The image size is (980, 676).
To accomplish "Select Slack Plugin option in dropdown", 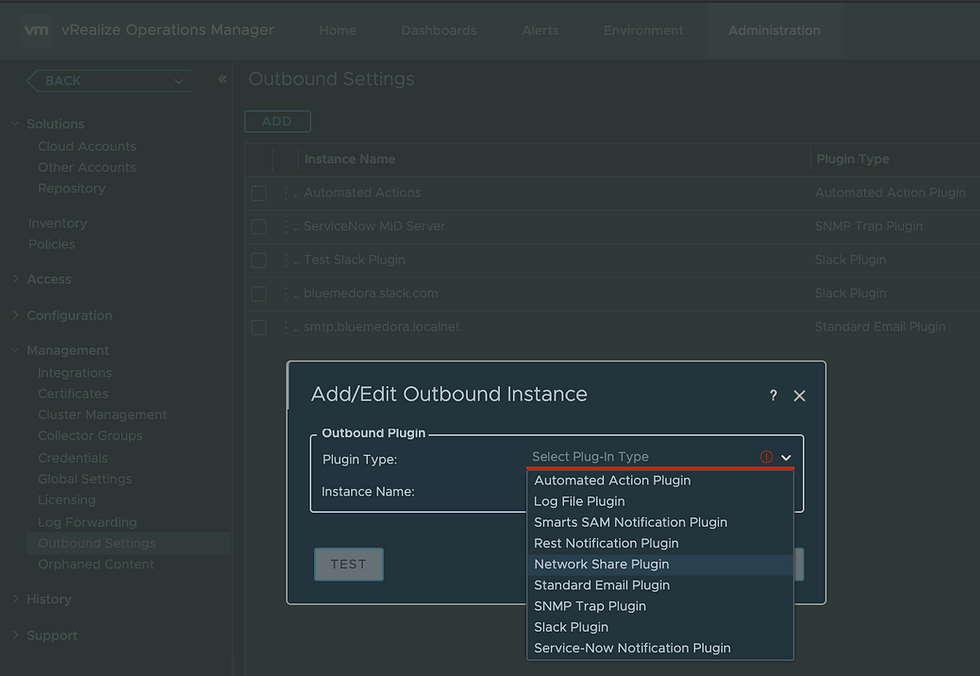I will (661, 627).
